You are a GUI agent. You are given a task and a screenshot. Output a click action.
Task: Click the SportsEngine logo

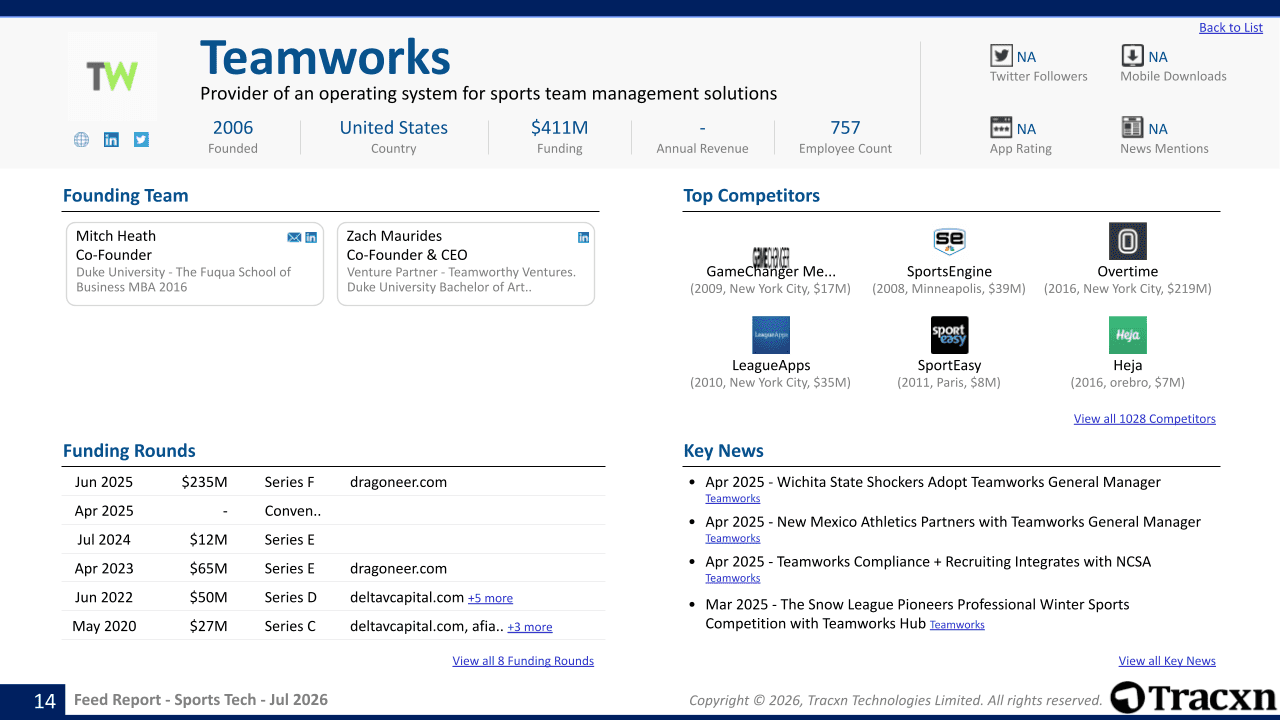click(x=949, y=241)
